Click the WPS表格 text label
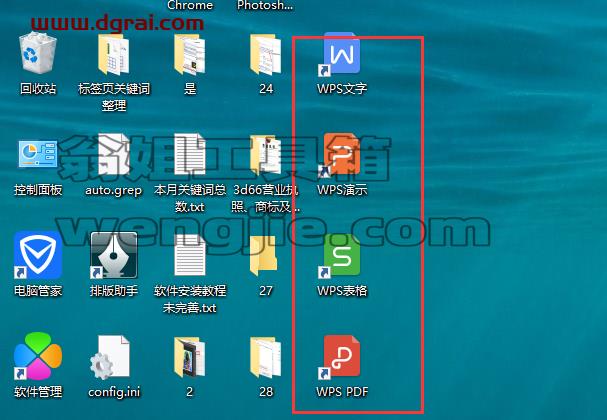The image size is (607, 420). click(342, 290)
